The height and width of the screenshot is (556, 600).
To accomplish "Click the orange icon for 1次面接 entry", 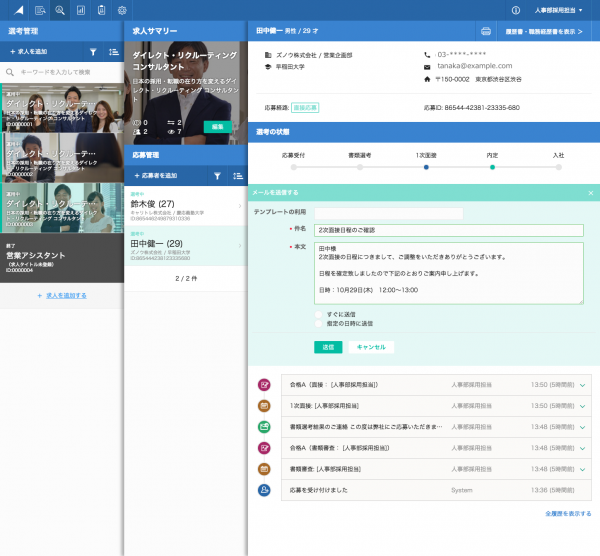I will [x=264, y=406].
